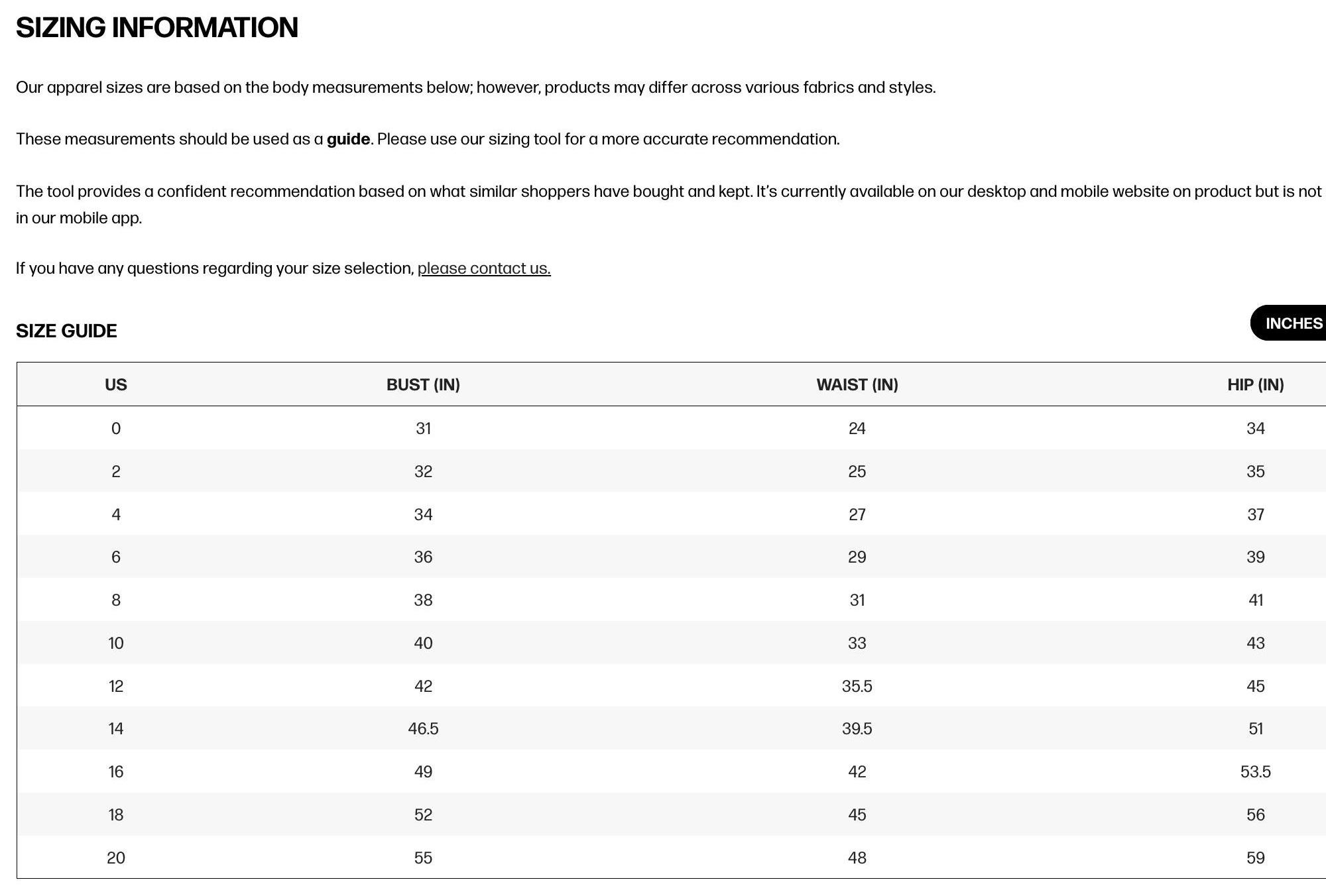This screenshot has height=896, width=1326.
Task: Select the US size 14 cell
Action: tap(116, 729)
